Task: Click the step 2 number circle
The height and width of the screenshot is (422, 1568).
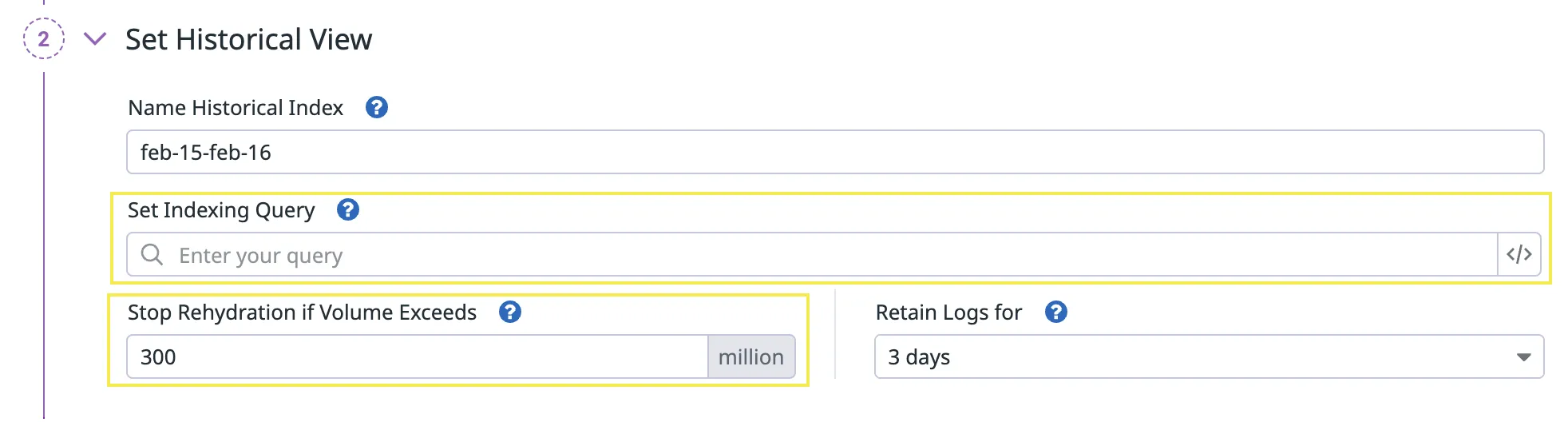Action: tap(43, 38)
